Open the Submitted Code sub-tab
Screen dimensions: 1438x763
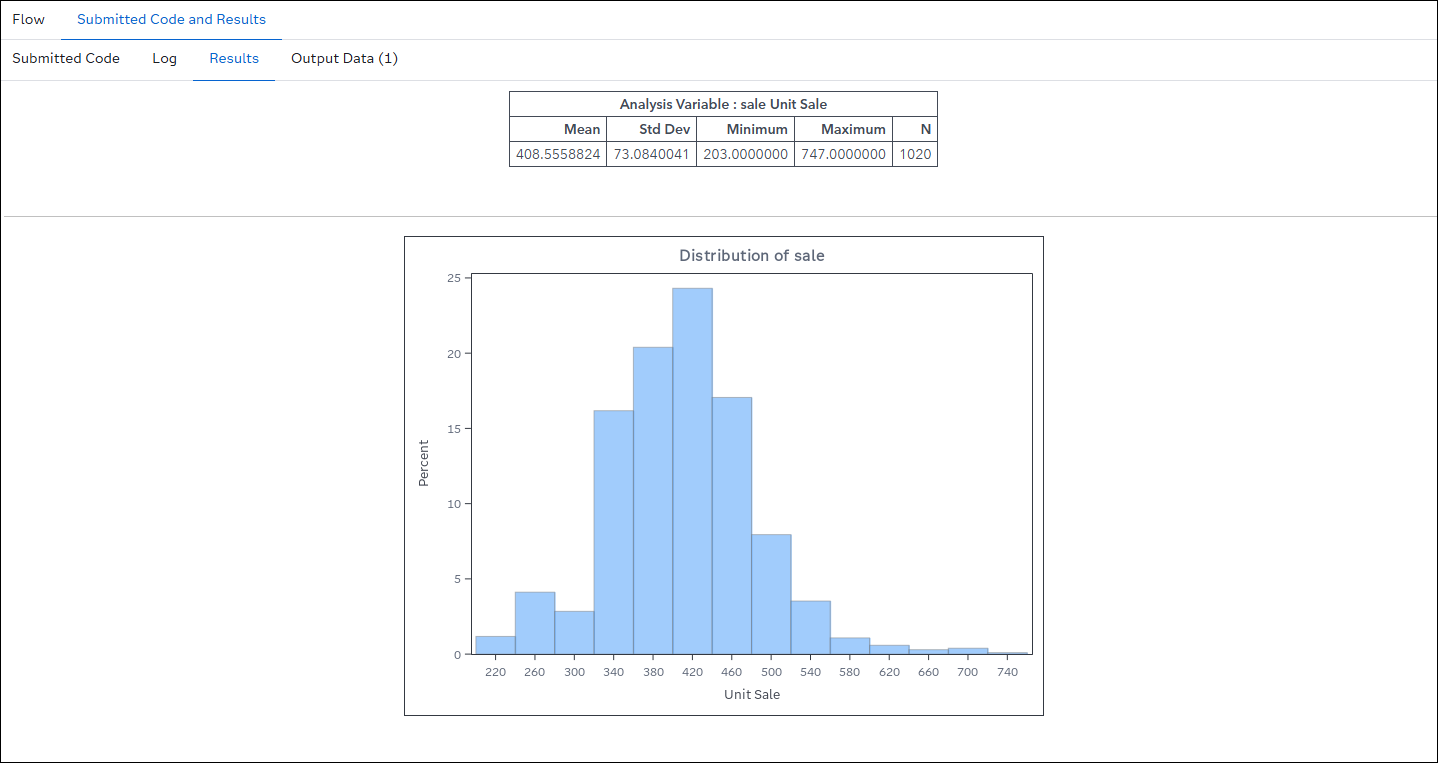[66, 58]
